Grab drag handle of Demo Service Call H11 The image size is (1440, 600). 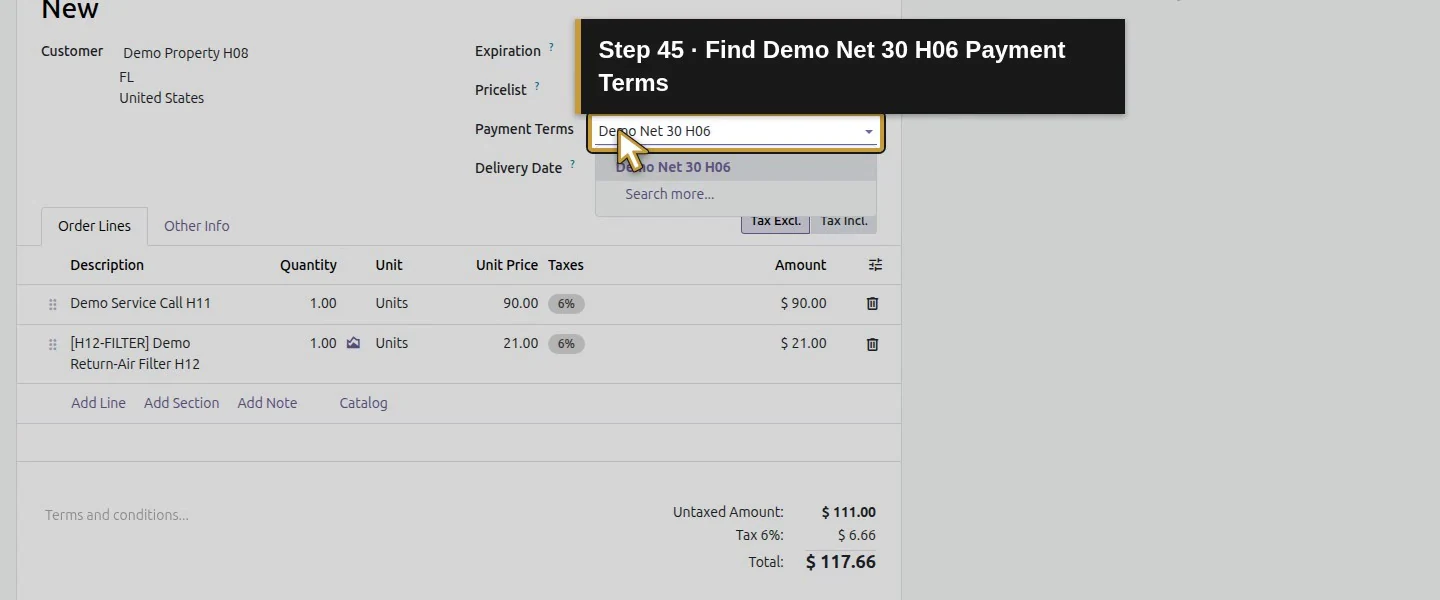coord(53,304)
